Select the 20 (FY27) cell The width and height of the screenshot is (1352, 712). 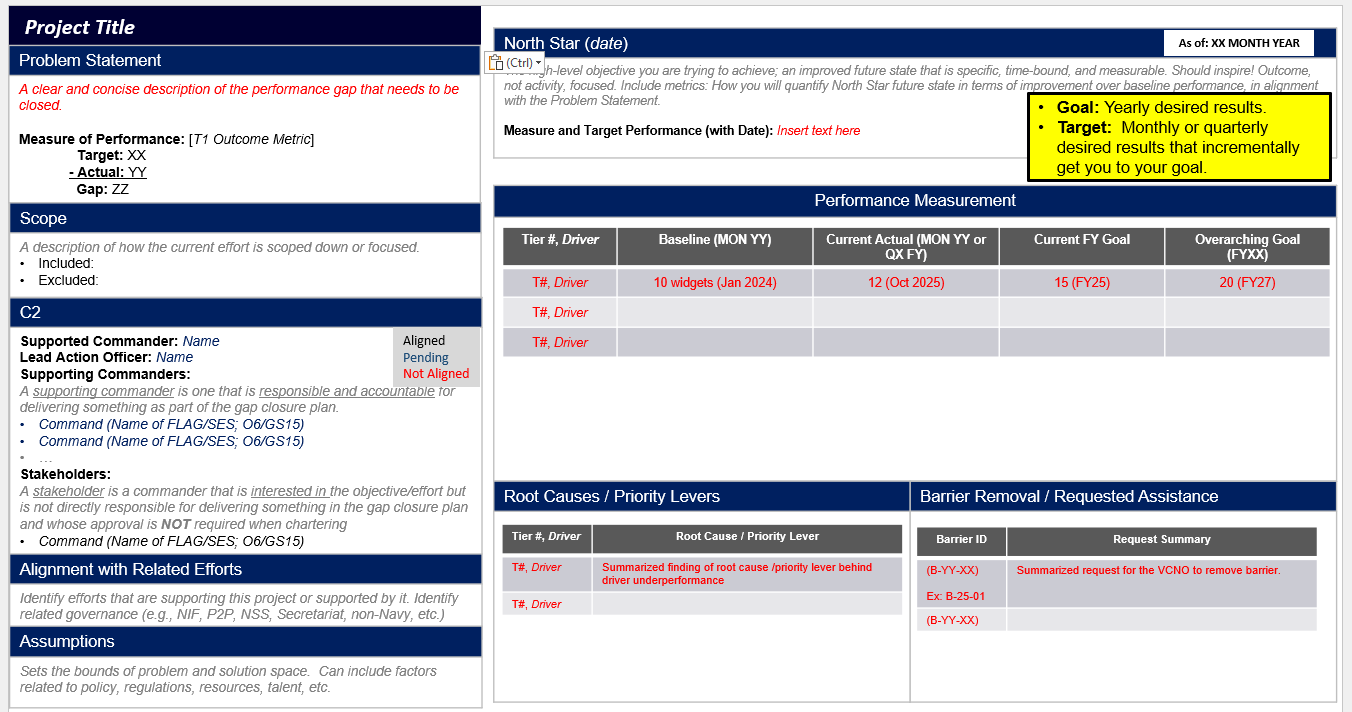[x=1247, y=282]
